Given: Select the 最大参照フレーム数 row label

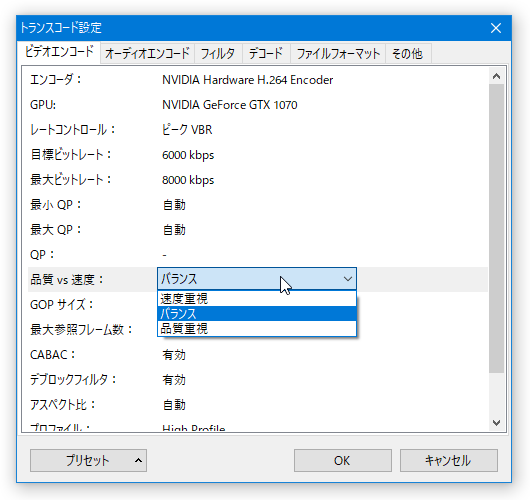Looking at the screenshot, I should 81,330.
